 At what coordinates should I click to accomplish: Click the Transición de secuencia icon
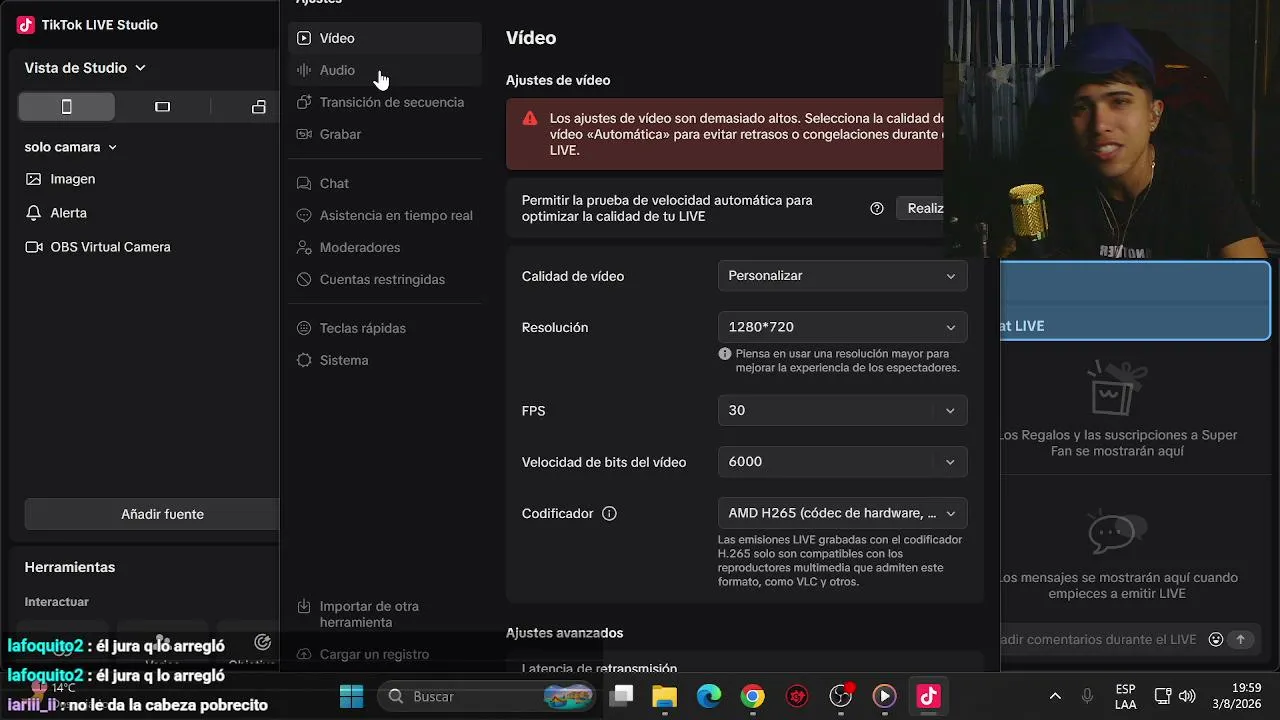(x=304, y=102)
